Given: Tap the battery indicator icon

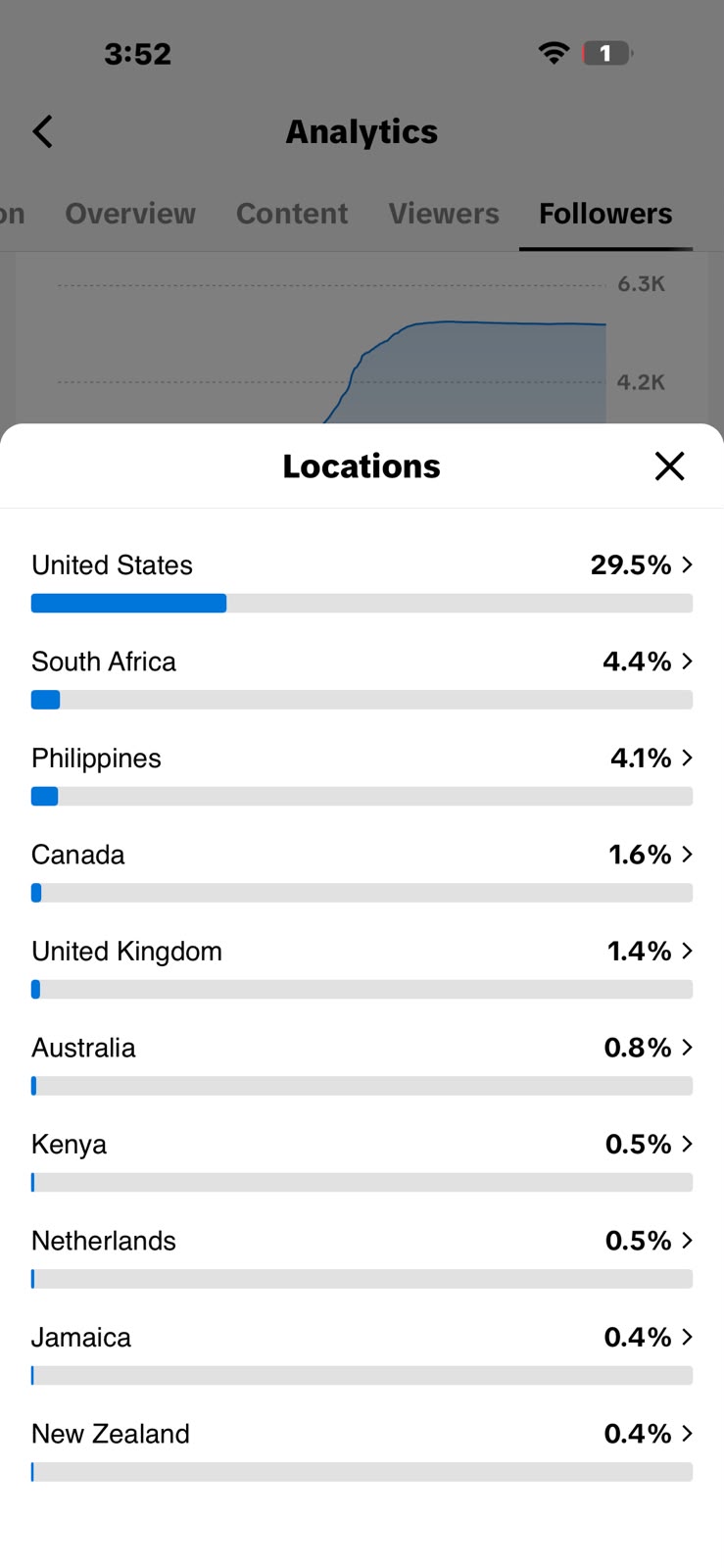Looking at the screenshot, I should pos(607,53).
